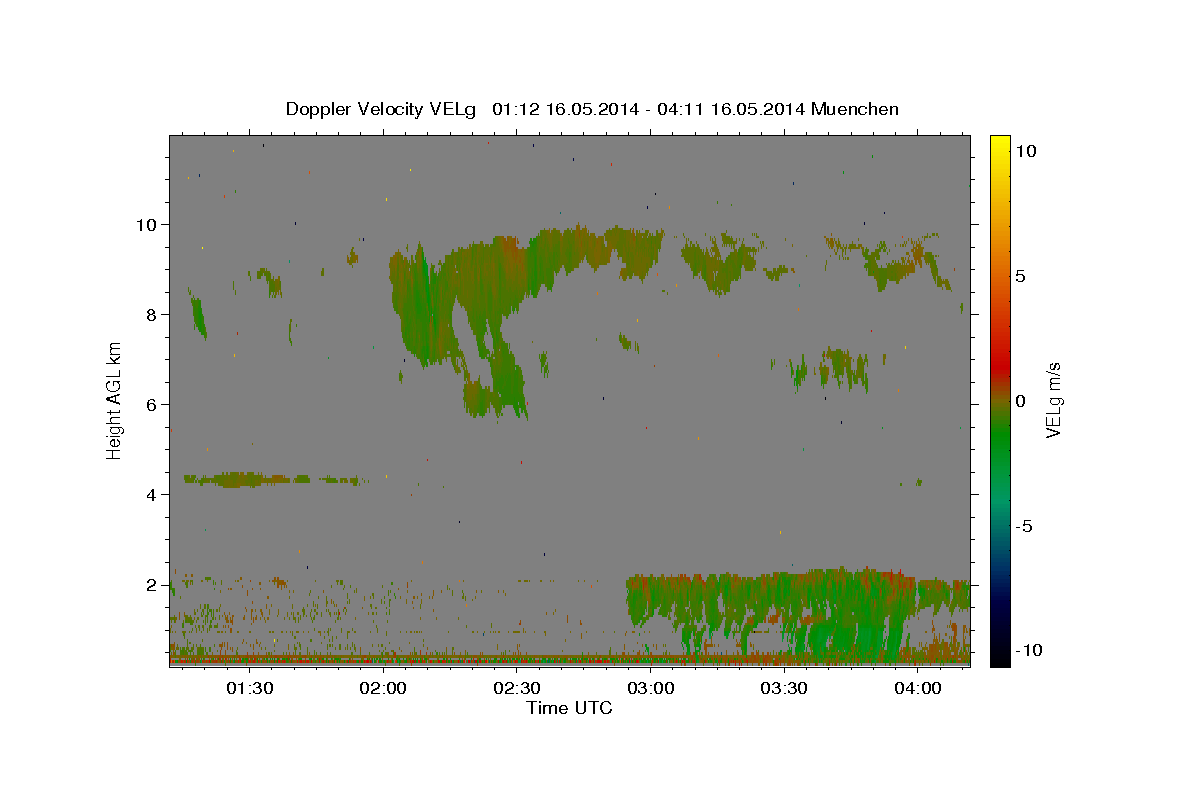This screenshot has width=1200, height=800.
Task: Click the 01:30 time tick label
Action: 249,688
